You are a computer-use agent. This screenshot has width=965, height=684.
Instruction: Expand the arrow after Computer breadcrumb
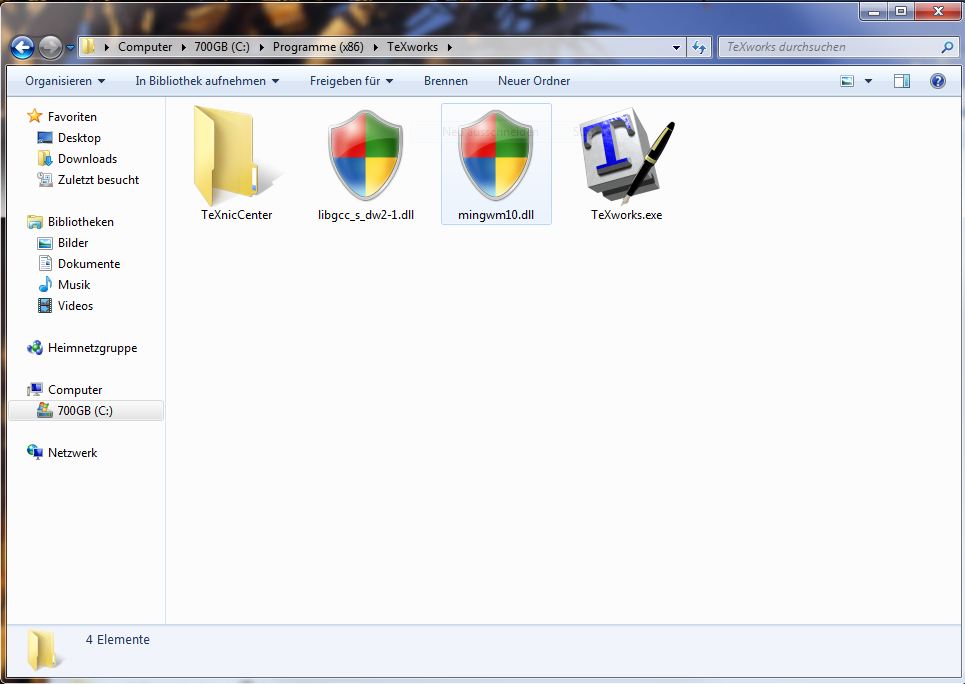point(183,47)
